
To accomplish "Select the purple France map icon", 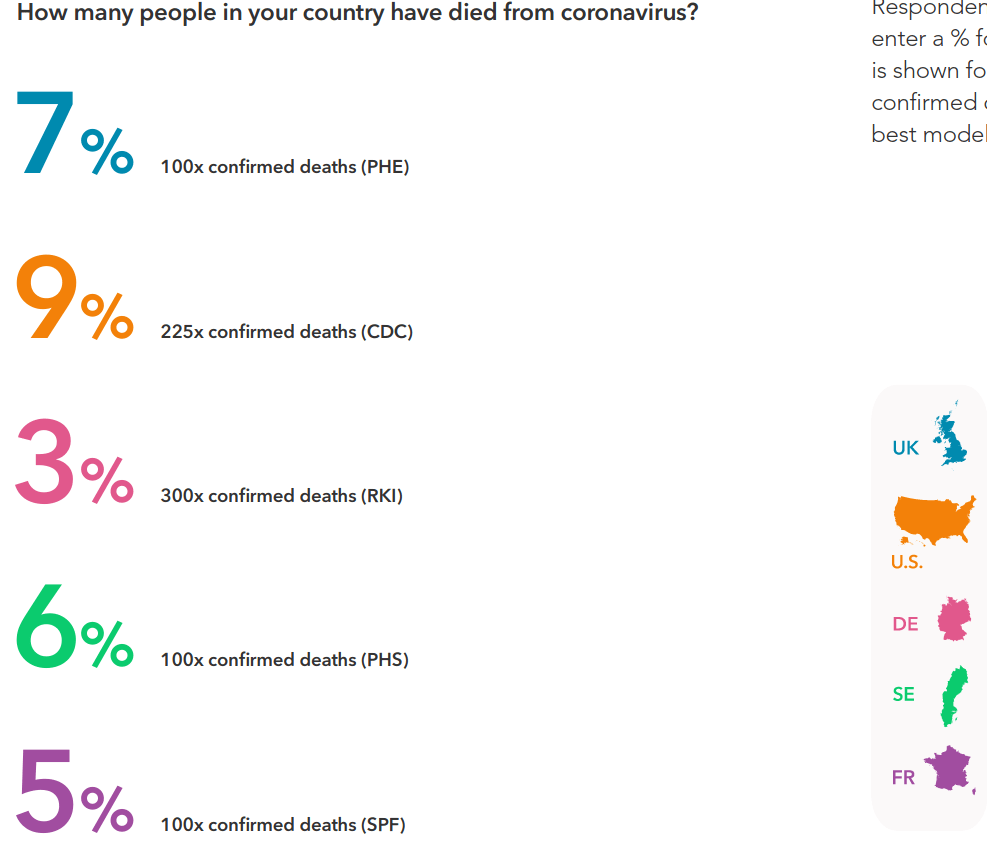I will (x=948, y=769).
